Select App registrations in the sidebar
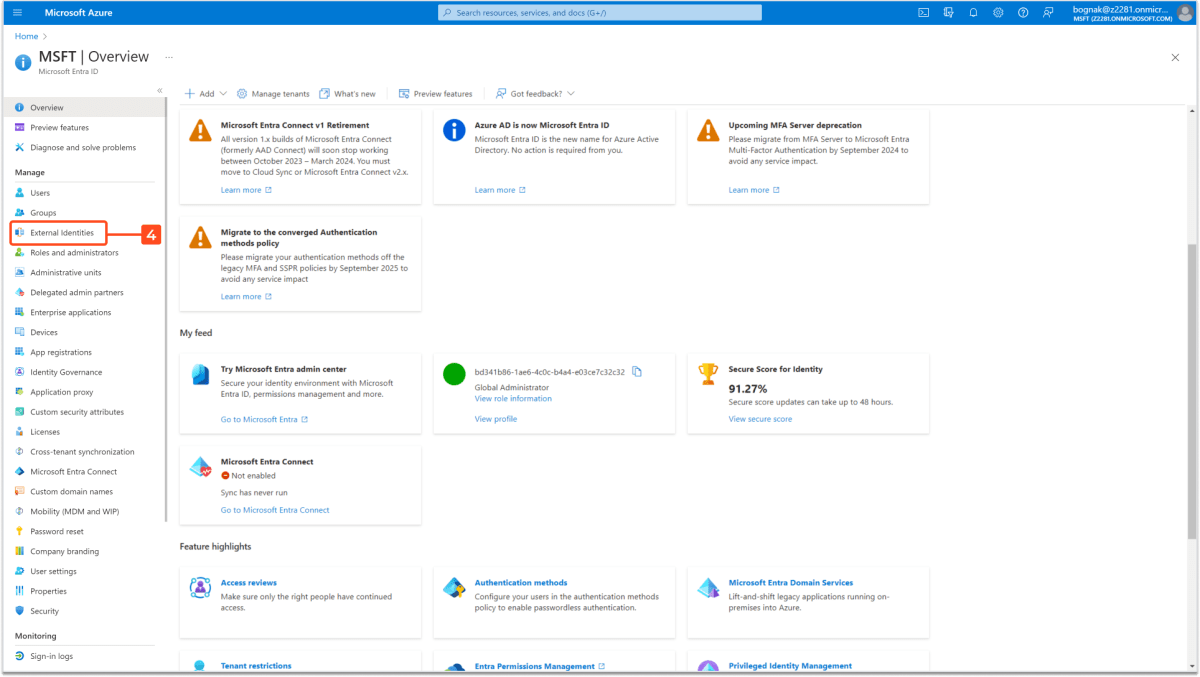The width and height of the screenshot is (1200, 677). 60,352
